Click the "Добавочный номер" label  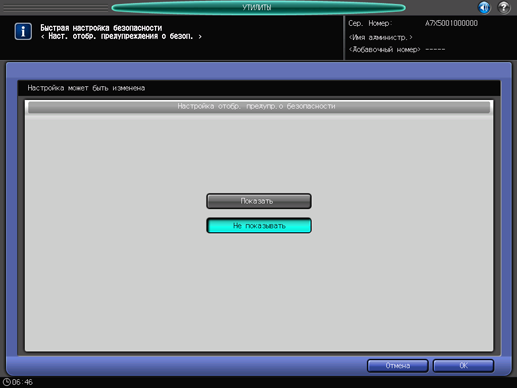pyautogui.click(x=384, y=50)
